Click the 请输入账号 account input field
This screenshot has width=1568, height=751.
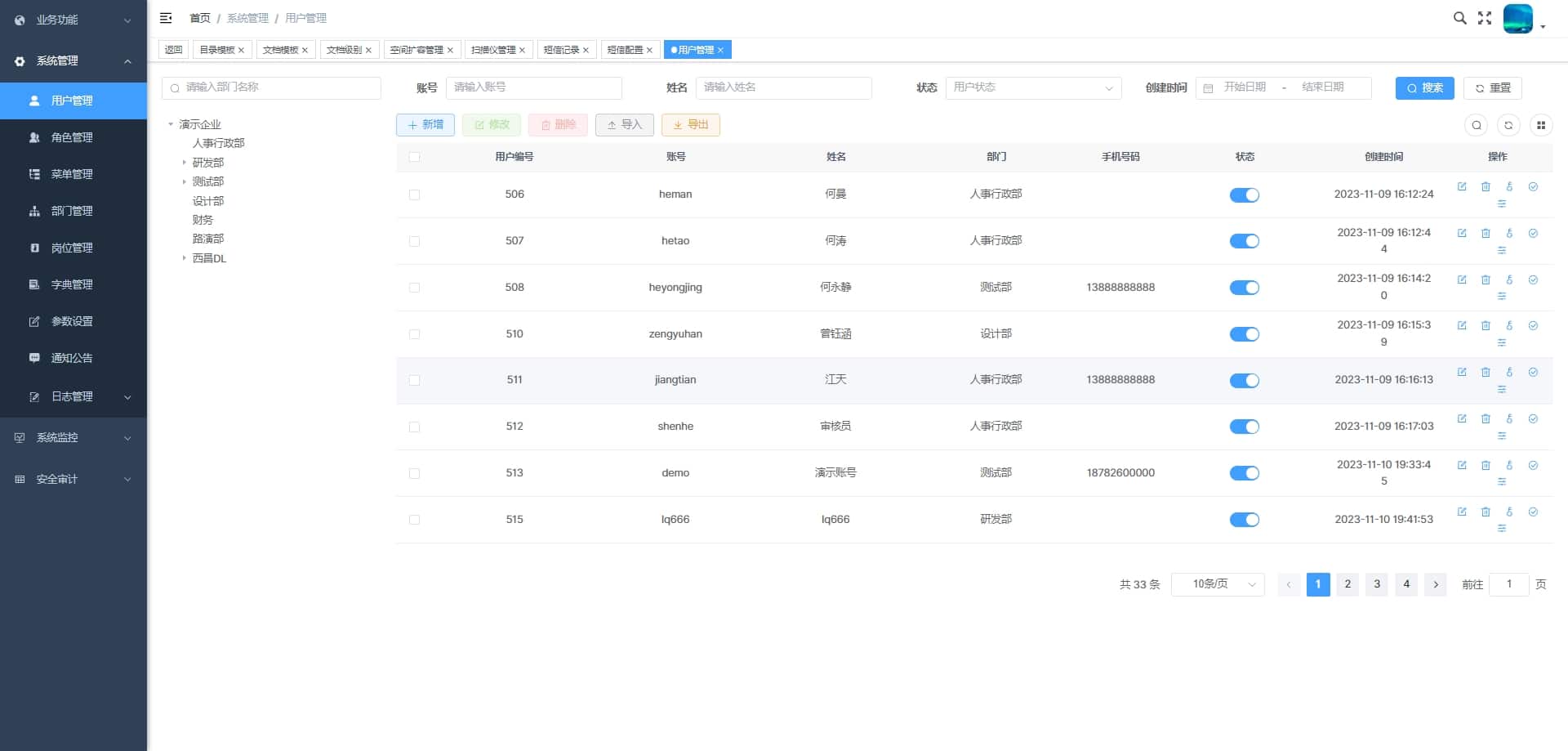[x=534, y=87]
